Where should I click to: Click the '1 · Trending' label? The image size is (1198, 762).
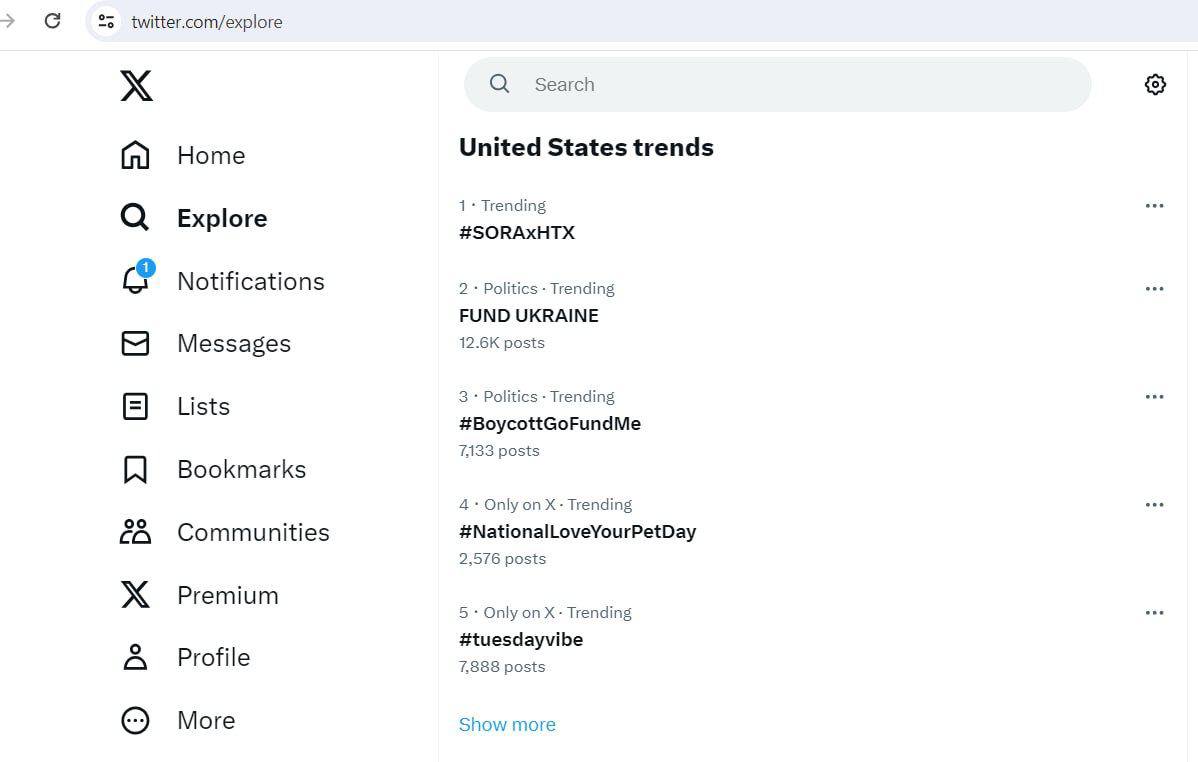(x=502, y=206)
